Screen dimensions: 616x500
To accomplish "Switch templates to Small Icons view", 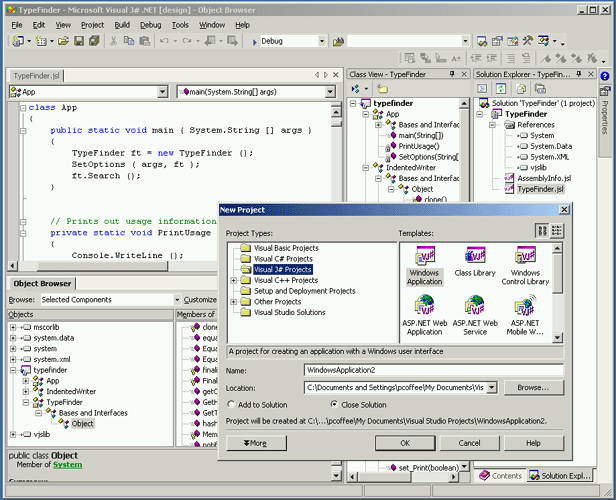I will [x=556, y=231].
